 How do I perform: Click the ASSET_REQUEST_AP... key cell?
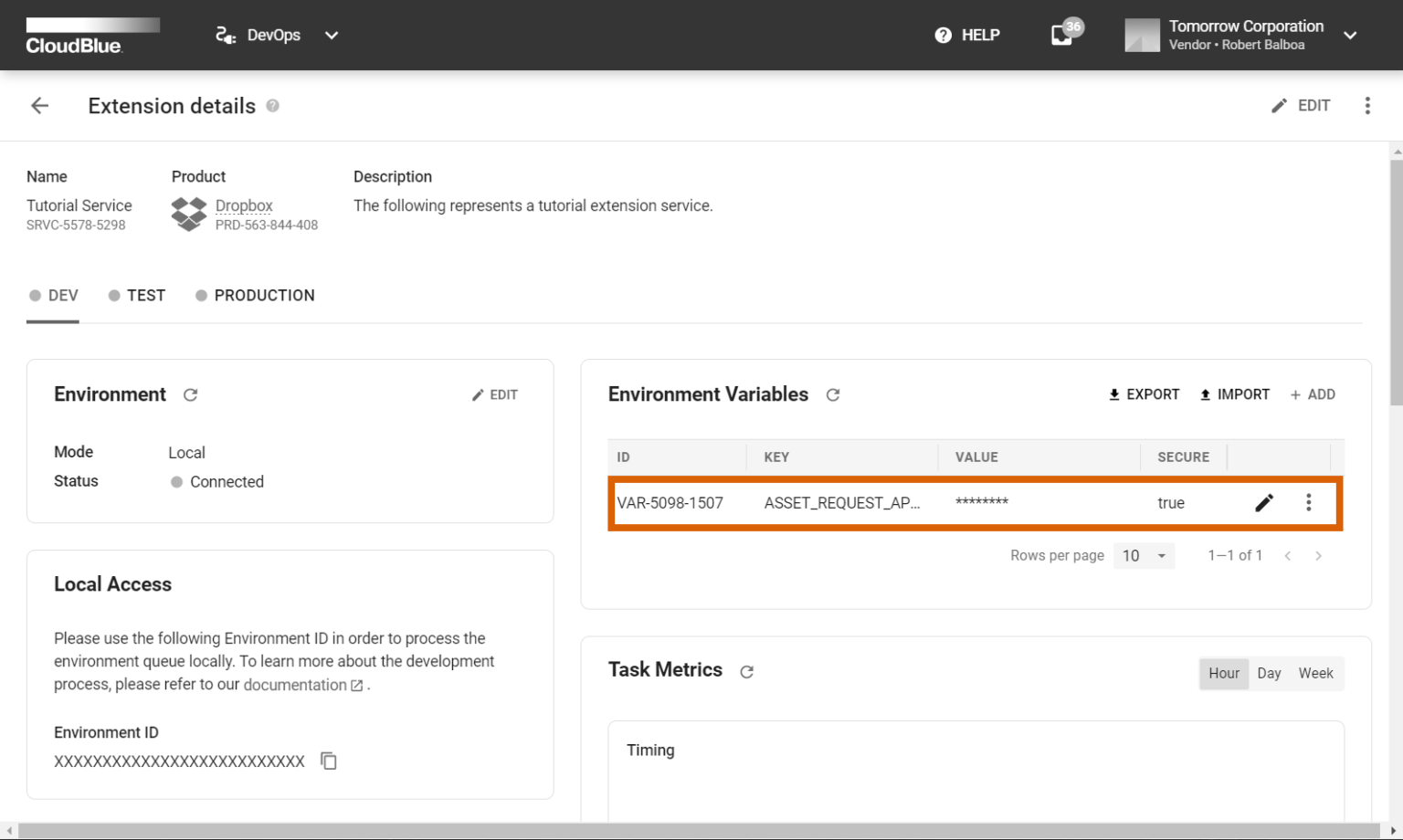(x=842, y=503)
